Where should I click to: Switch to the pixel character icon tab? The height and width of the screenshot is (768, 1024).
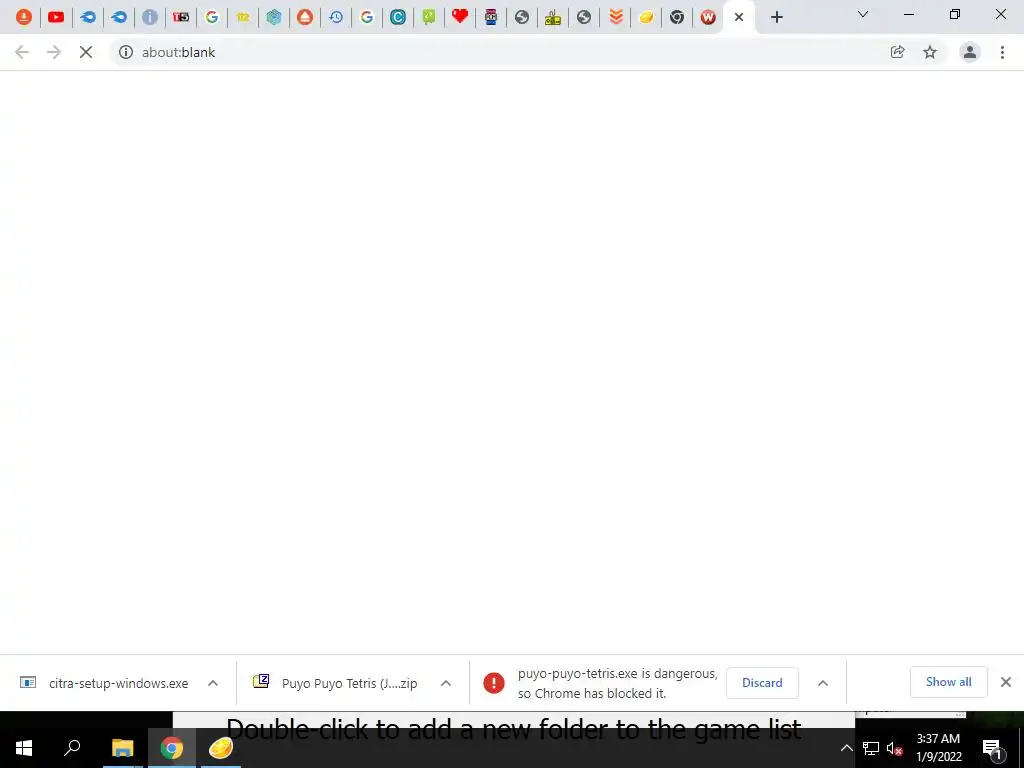tap(491, 17)
